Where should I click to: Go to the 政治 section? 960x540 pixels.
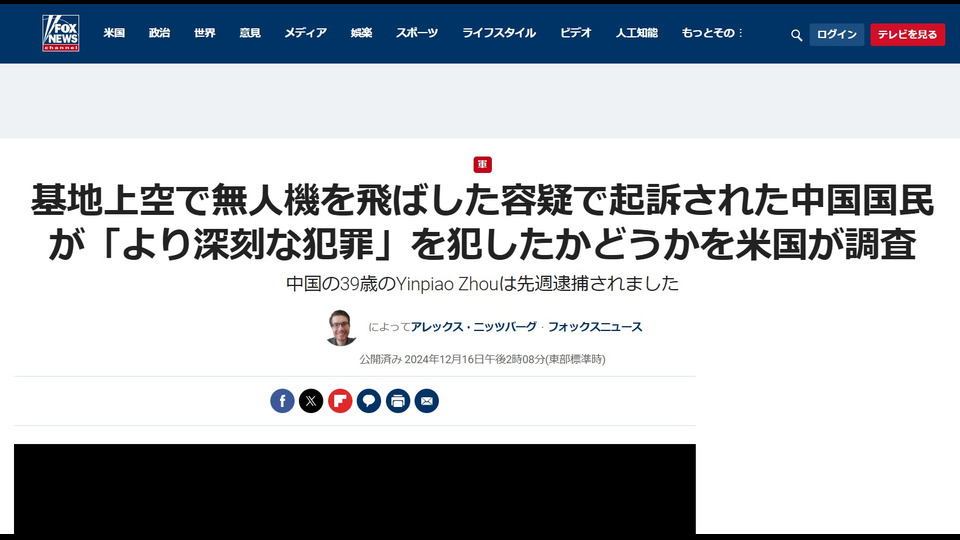click(x=159, y=33)
